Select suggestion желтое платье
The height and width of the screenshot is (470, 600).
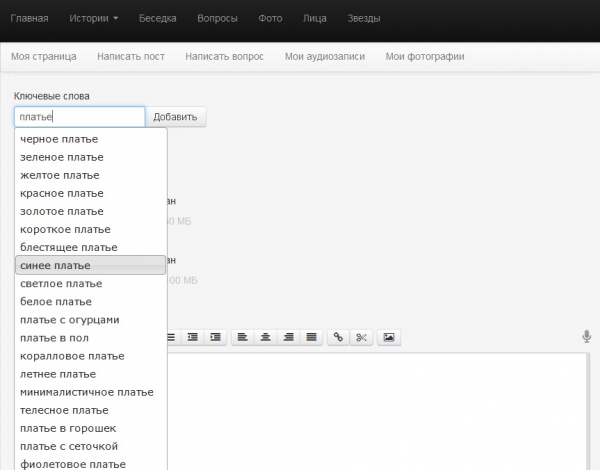[x=91, y=175]
